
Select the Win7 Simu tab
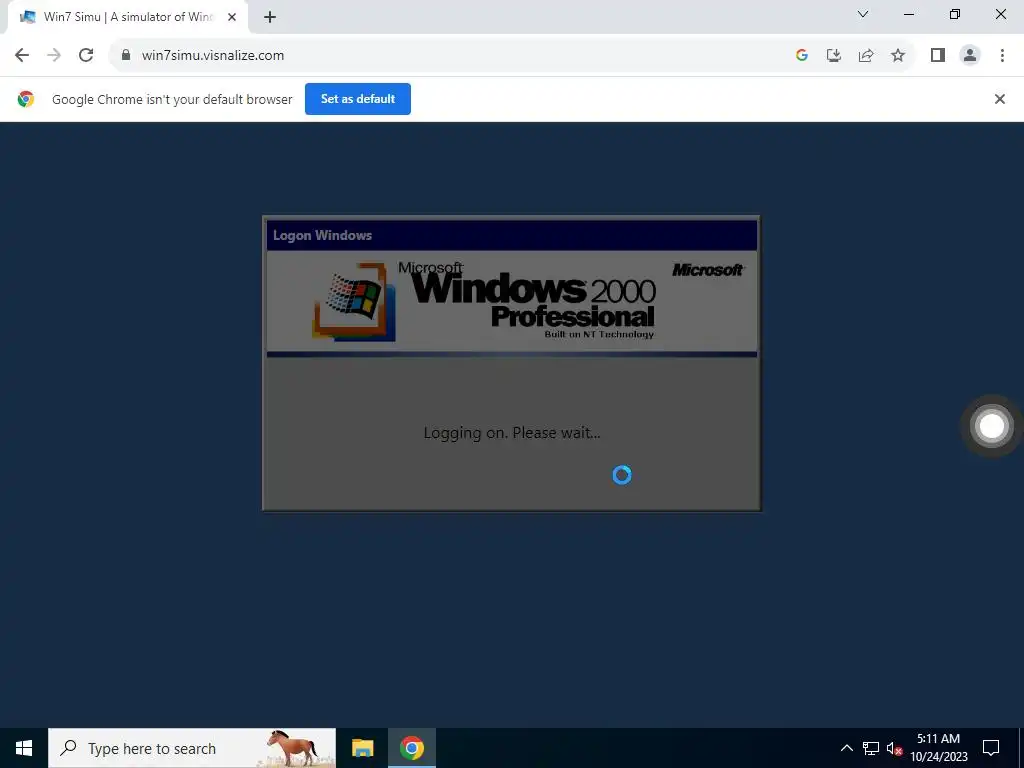coord(128,17)
